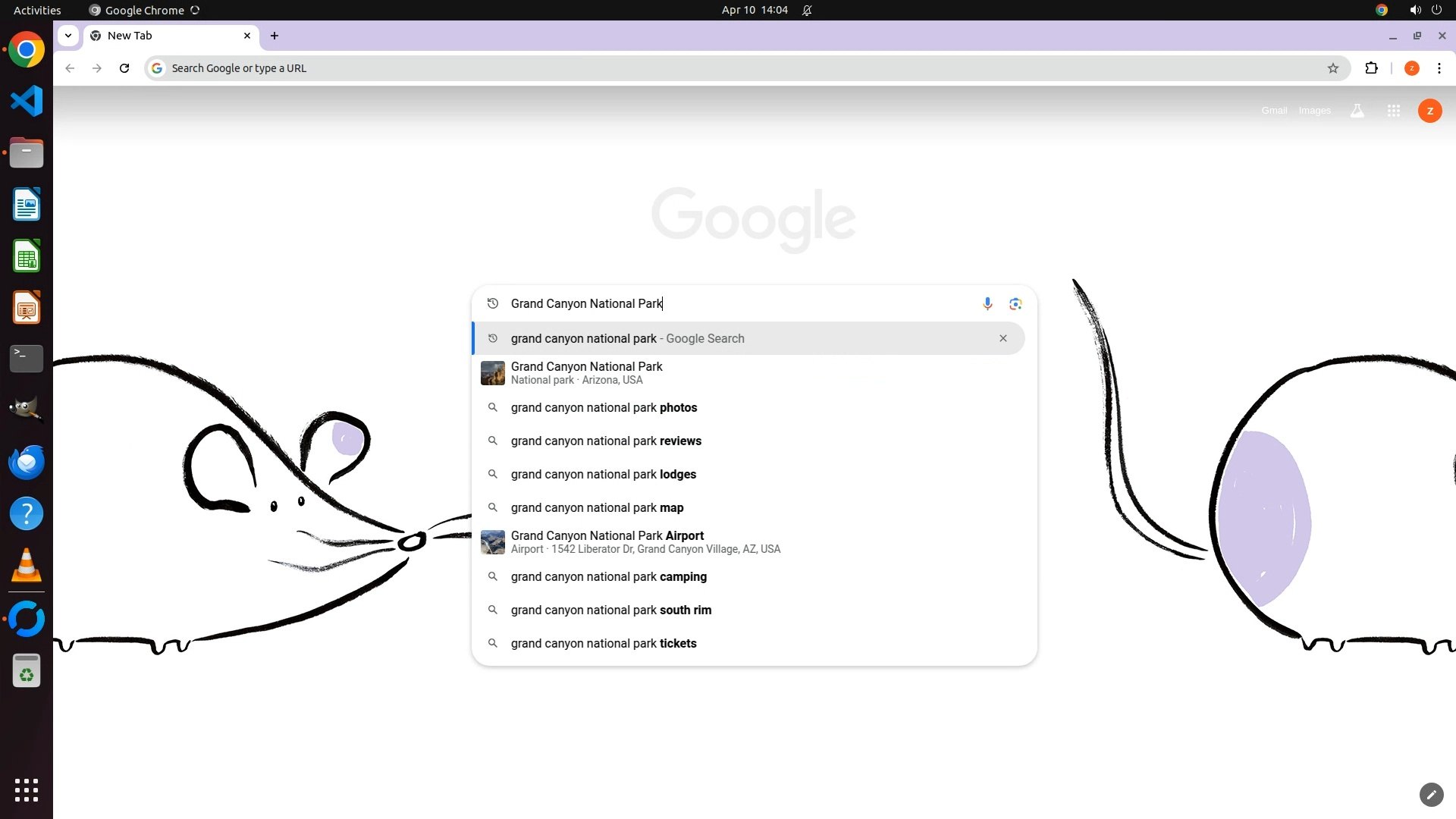Click Grand Canyon National Park Airport thumbnail
The image size is (1456, 819).
pos(493,542)
